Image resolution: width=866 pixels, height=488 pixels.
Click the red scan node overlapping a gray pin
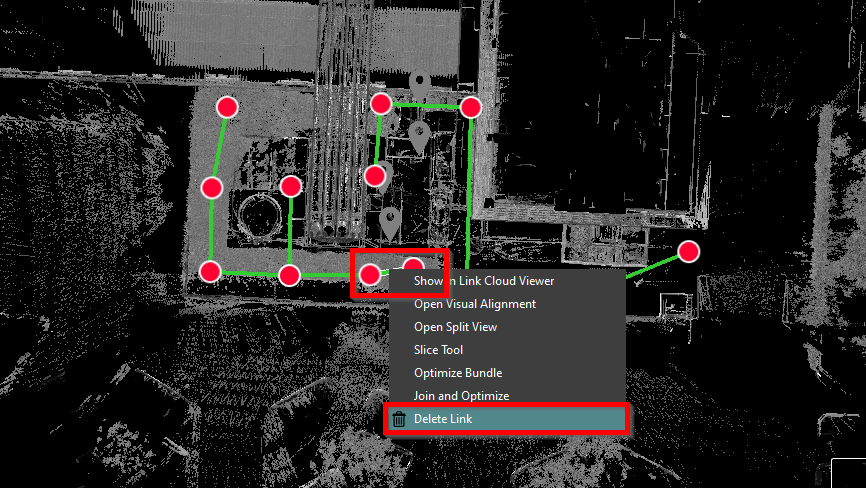(x=375, y=177)
